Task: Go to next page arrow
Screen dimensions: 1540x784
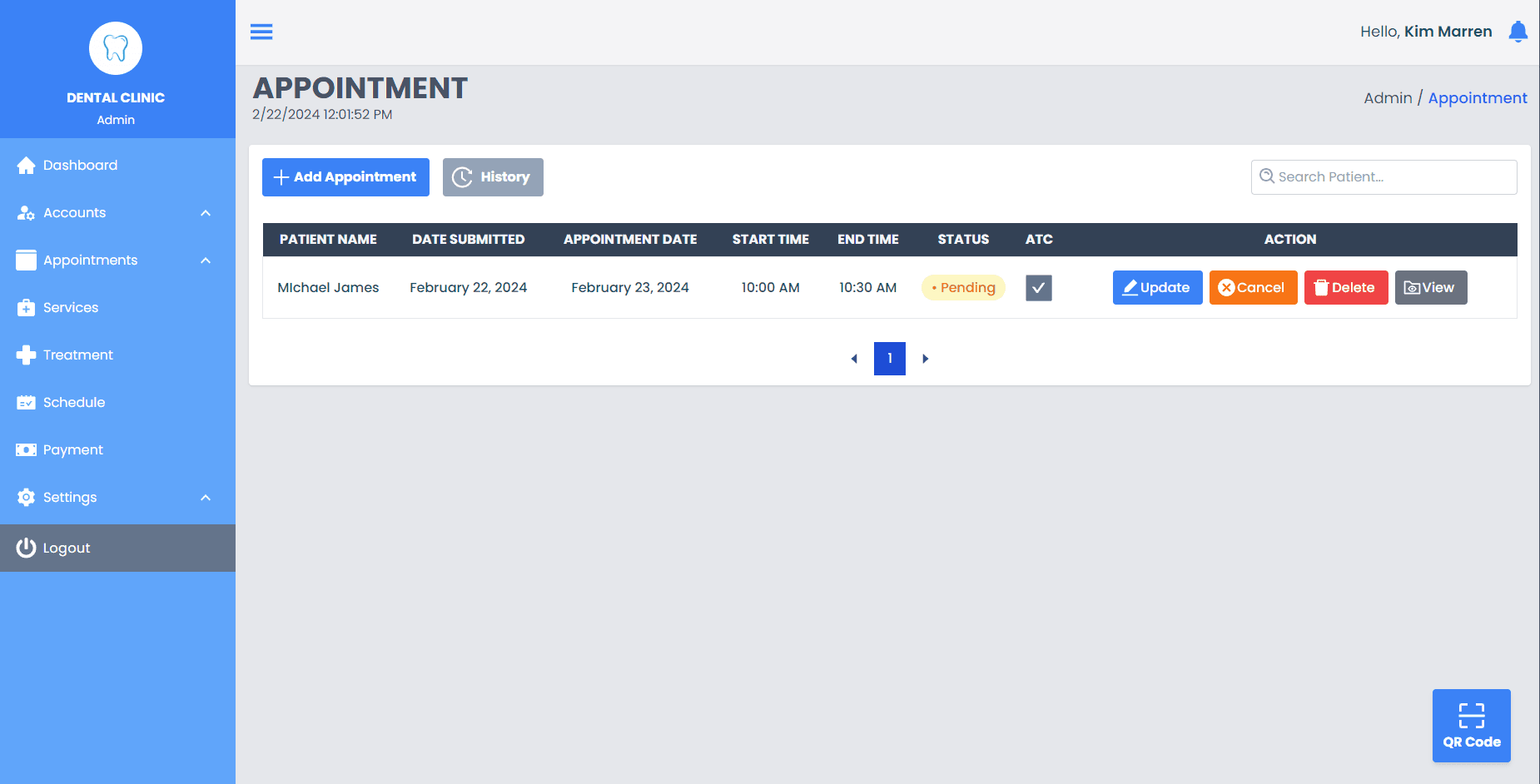Action: pyautogui.click(x=926, y=359)
